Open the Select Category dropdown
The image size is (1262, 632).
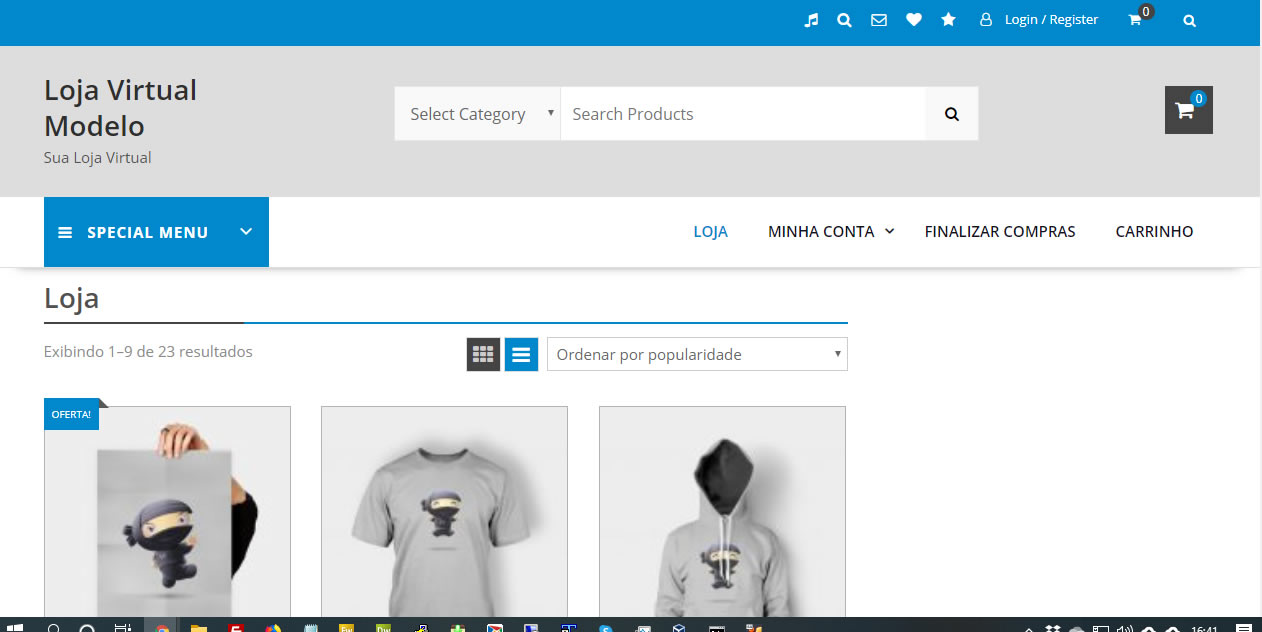tap(478, 114)
